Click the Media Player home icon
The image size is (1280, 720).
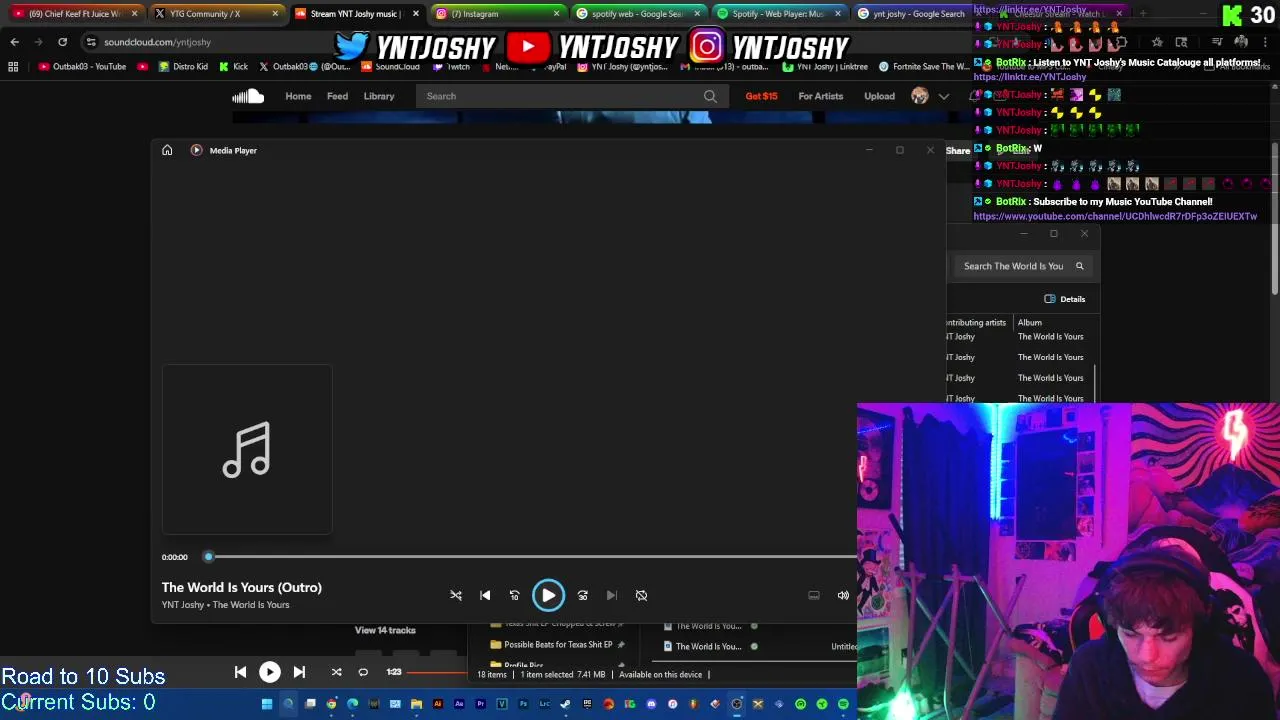point(167,150)
